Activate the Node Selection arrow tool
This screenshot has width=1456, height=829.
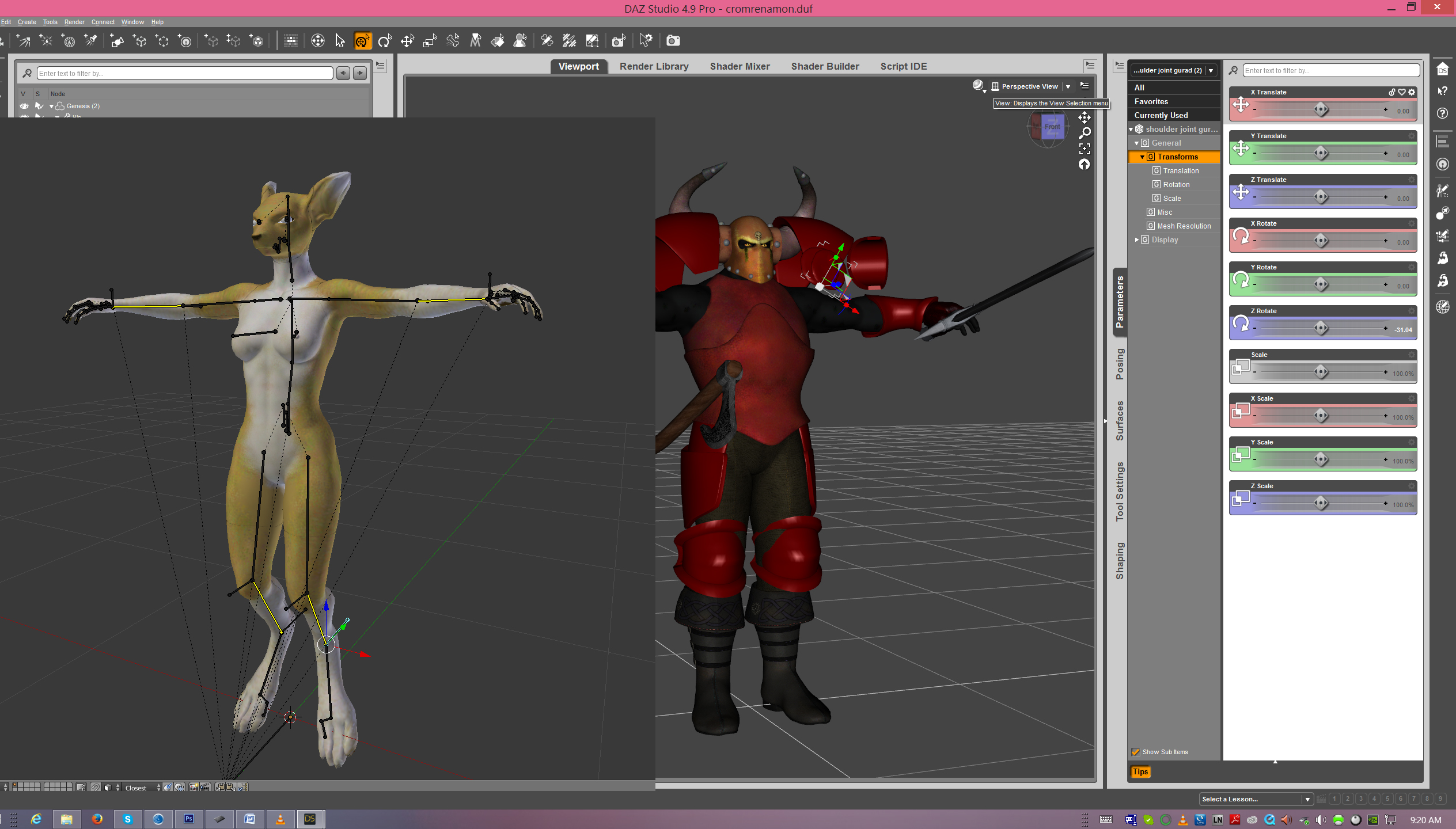(340, 41)
